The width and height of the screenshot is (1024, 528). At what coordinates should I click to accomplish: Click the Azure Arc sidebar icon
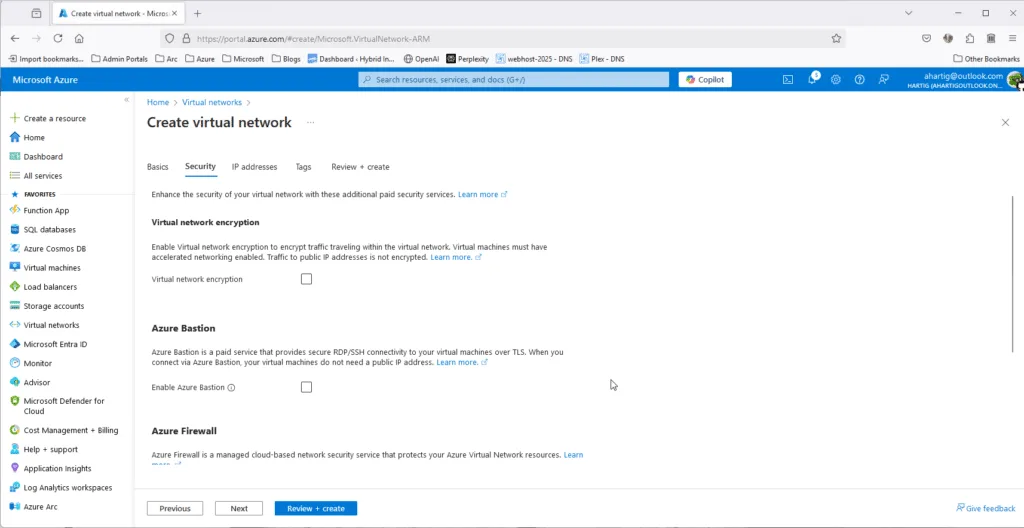[15, 506]
